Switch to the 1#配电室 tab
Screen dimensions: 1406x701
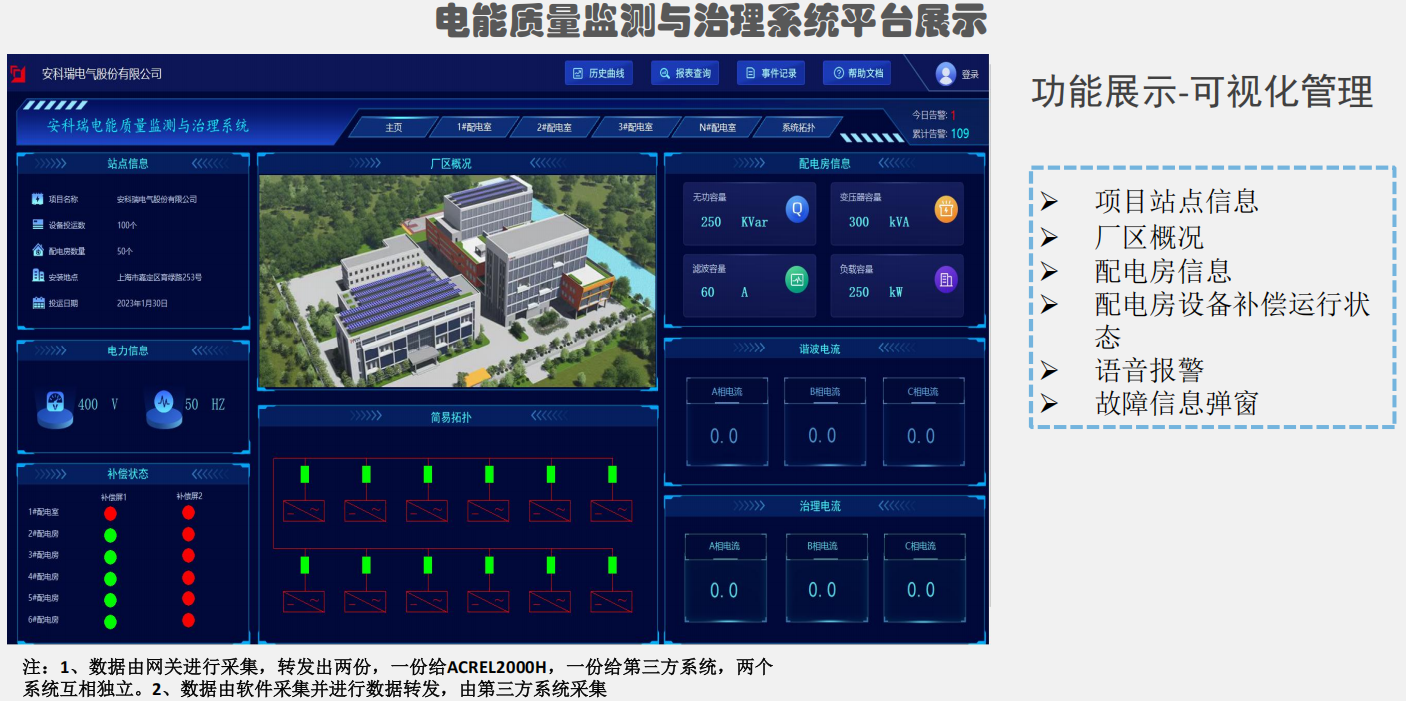pos(475,128)
